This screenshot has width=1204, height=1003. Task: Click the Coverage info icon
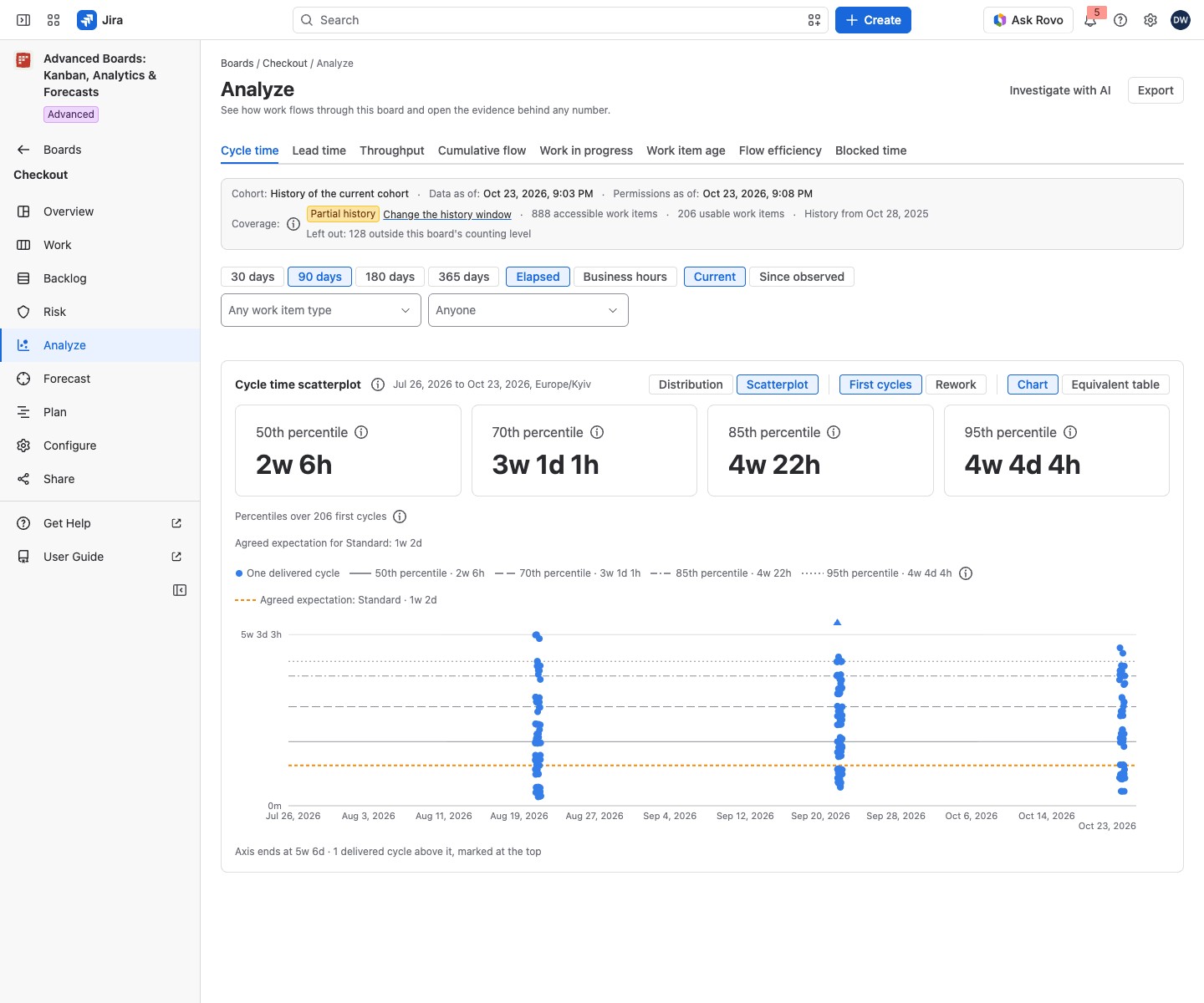[x=293, y=224]
